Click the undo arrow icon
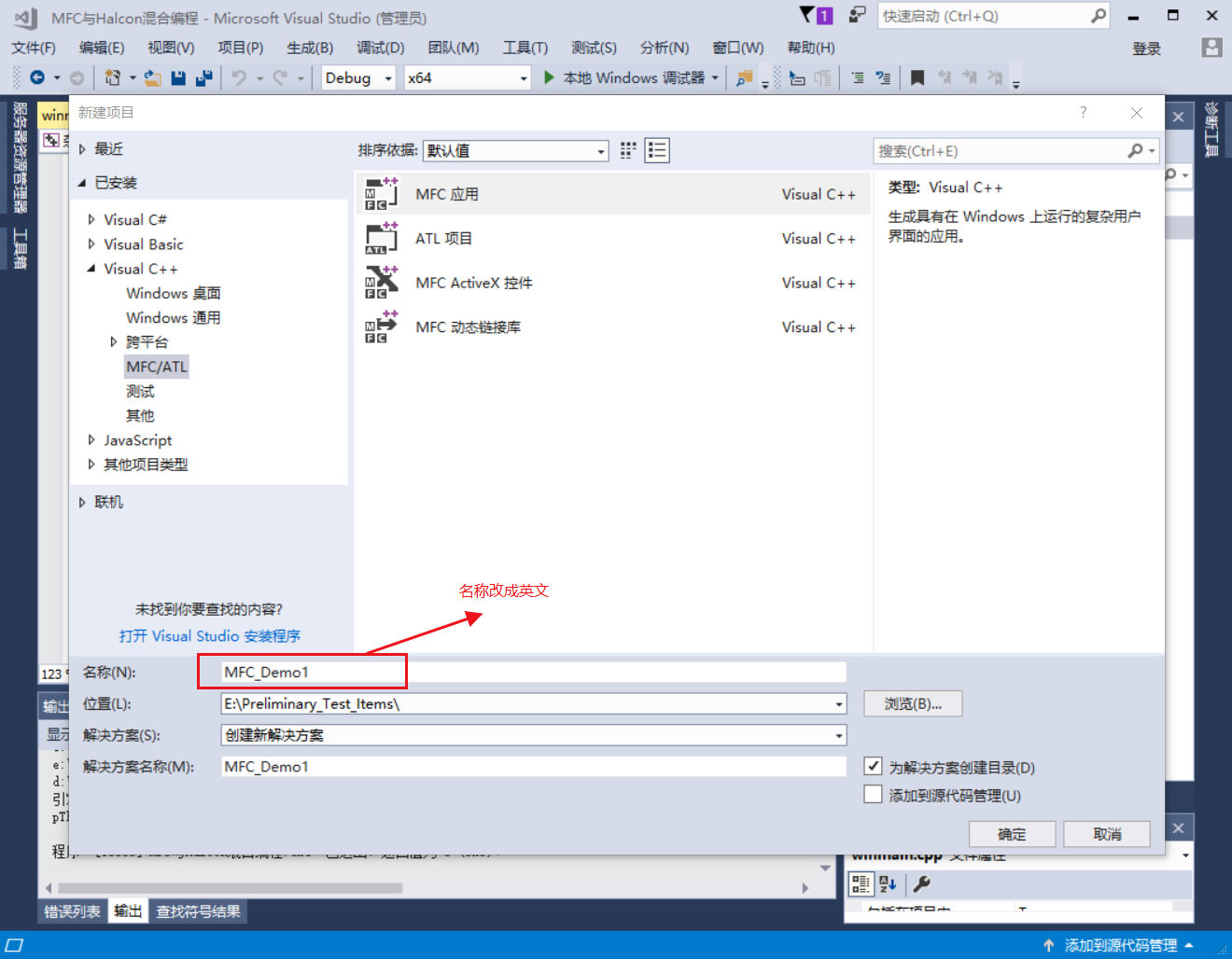 [240, 78]
